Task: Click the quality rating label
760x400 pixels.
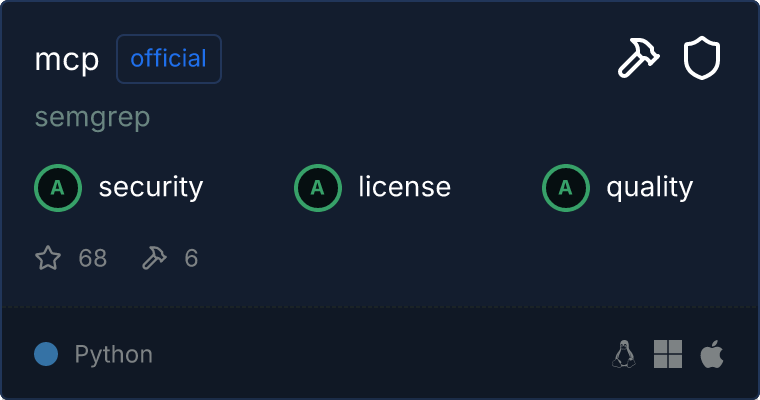Action: (650, 187)
